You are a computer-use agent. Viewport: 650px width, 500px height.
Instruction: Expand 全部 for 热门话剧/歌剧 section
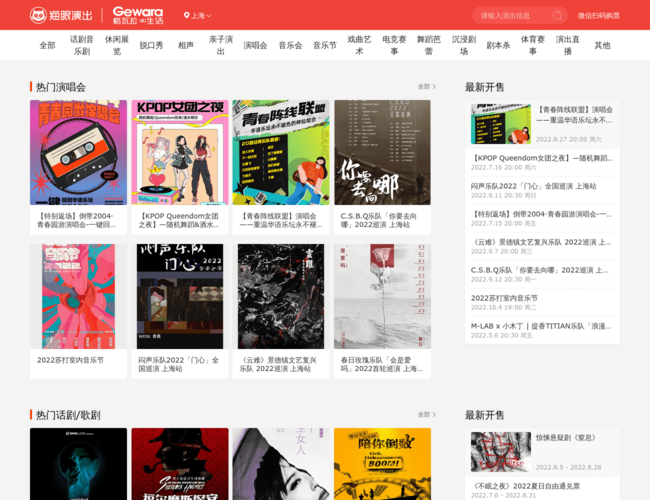pos(426,415)
